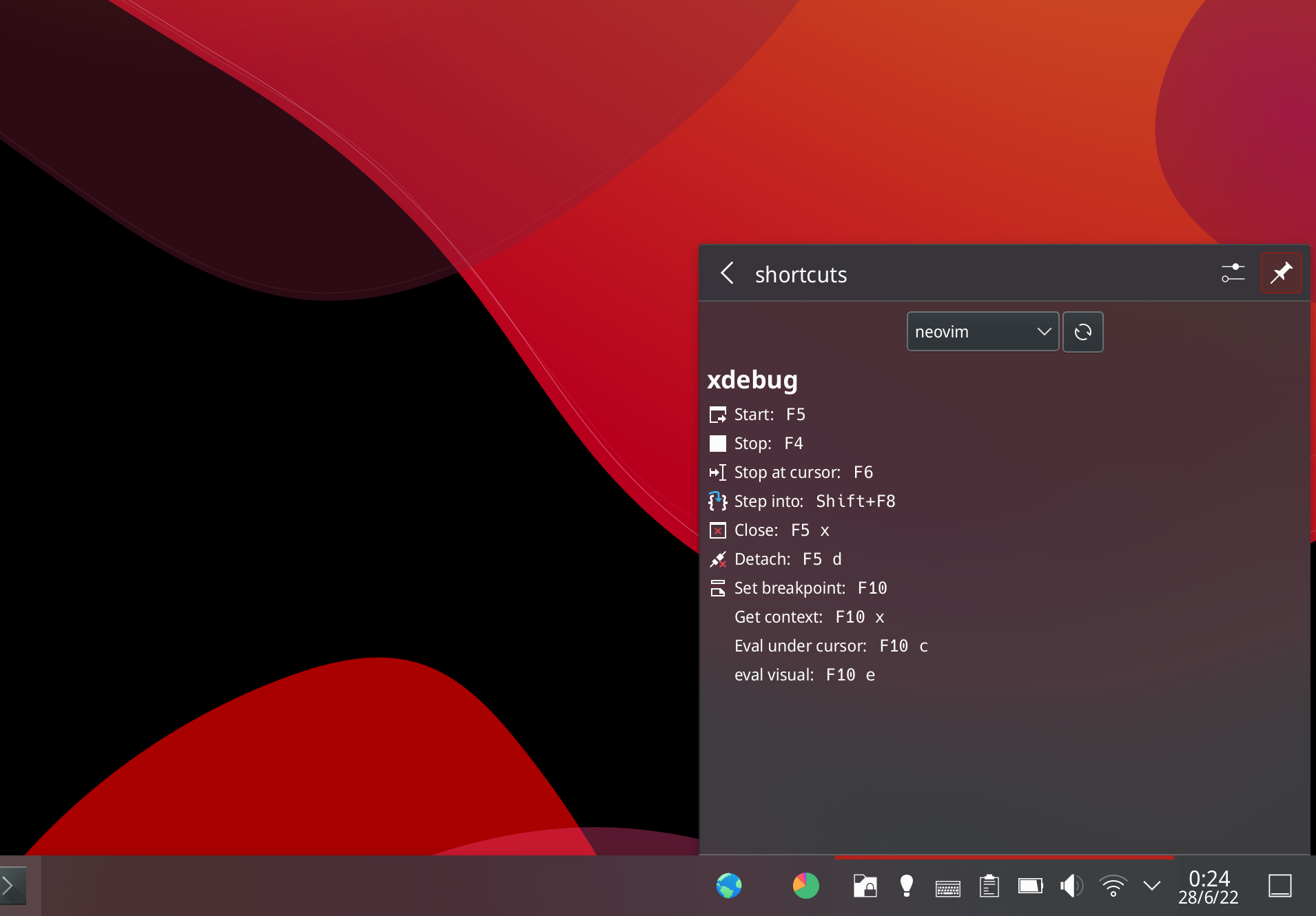Click the Stop at cursor icon
This screenshot has width=1316, height=916.
coord(717,472)
